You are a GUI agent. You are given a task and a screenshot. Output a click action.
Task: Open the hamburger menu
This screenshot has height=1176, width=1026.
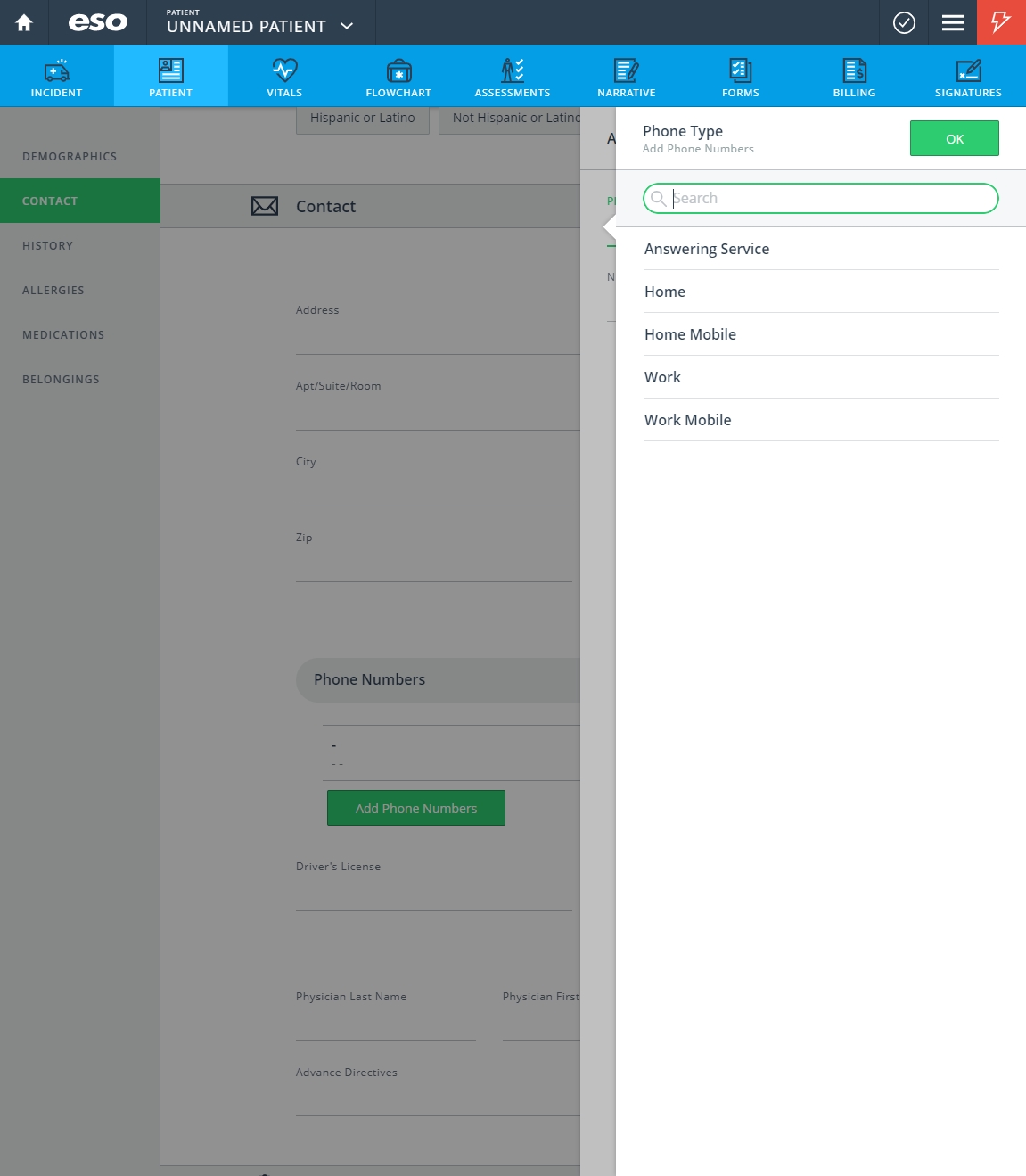point(952,22)
